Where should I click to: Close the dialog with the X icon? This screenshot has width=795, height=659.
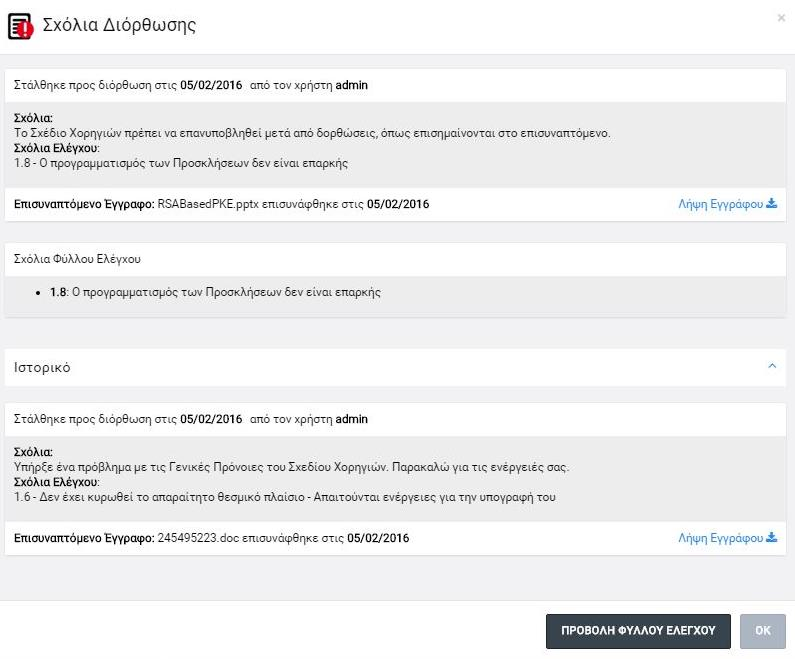[781, 18]
